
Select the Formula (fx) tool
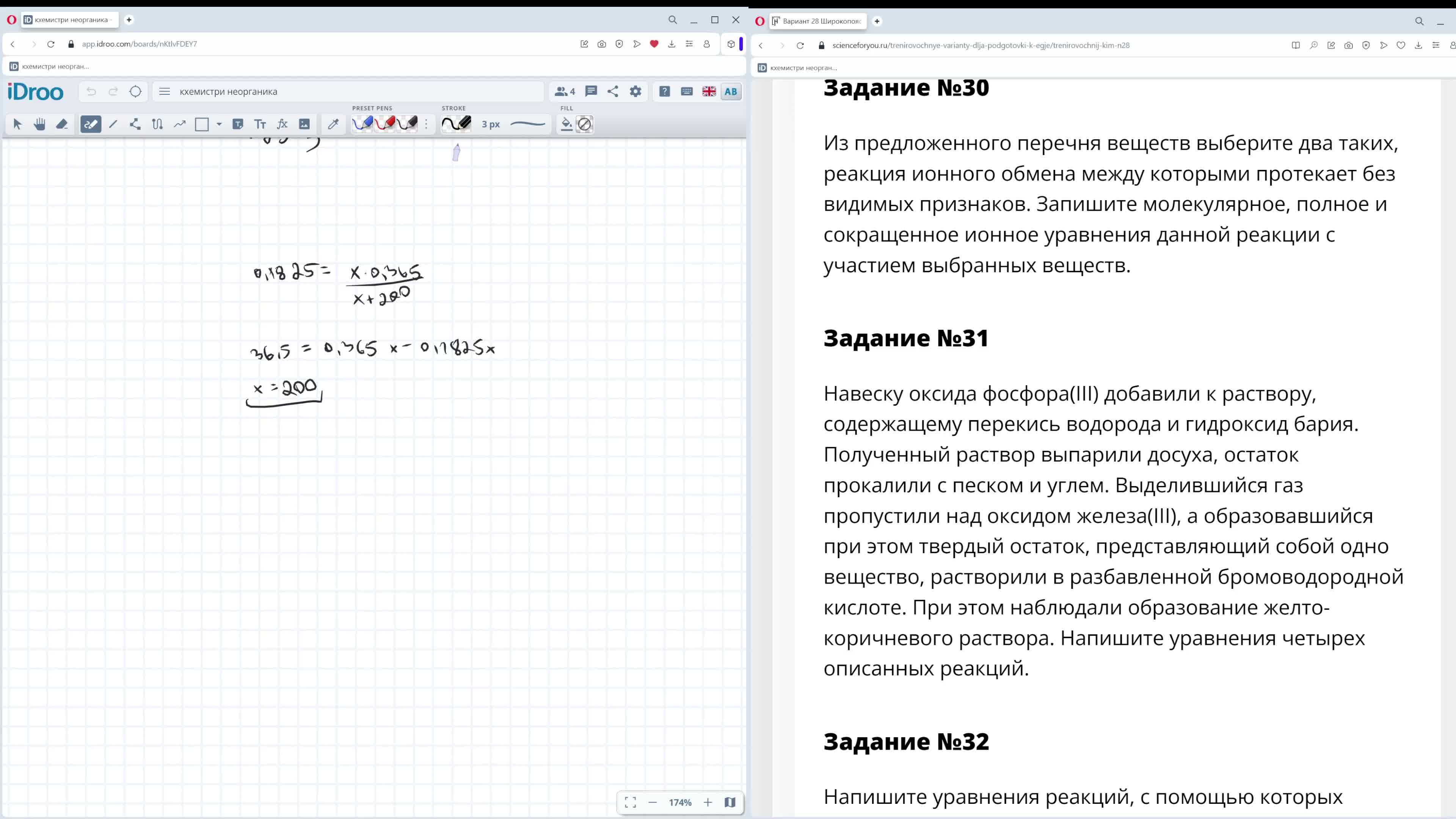tap(282, 124)
